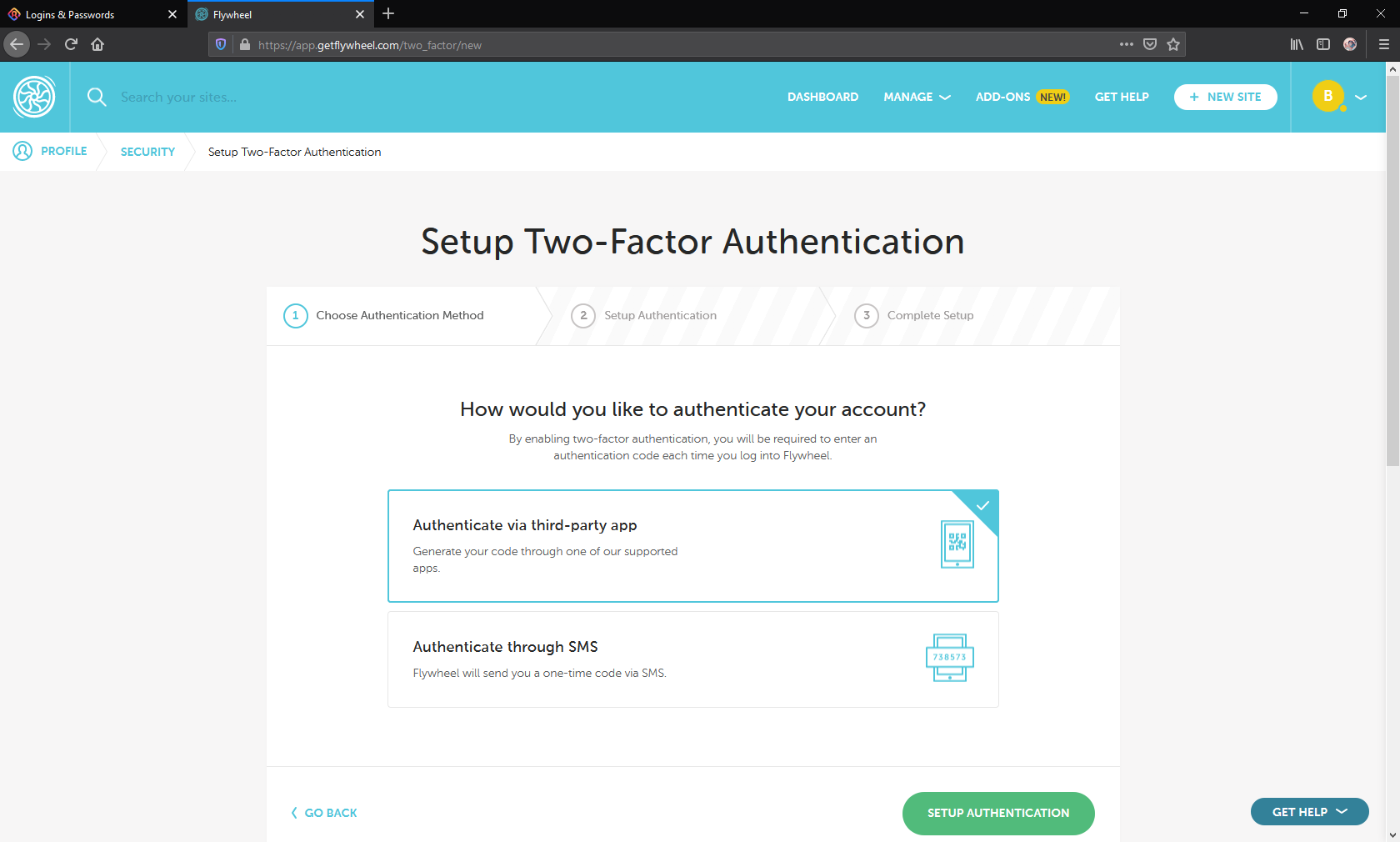
Task: Bookmark this page with star icon
Action: pyautogui.click(x=1173, y=44)
